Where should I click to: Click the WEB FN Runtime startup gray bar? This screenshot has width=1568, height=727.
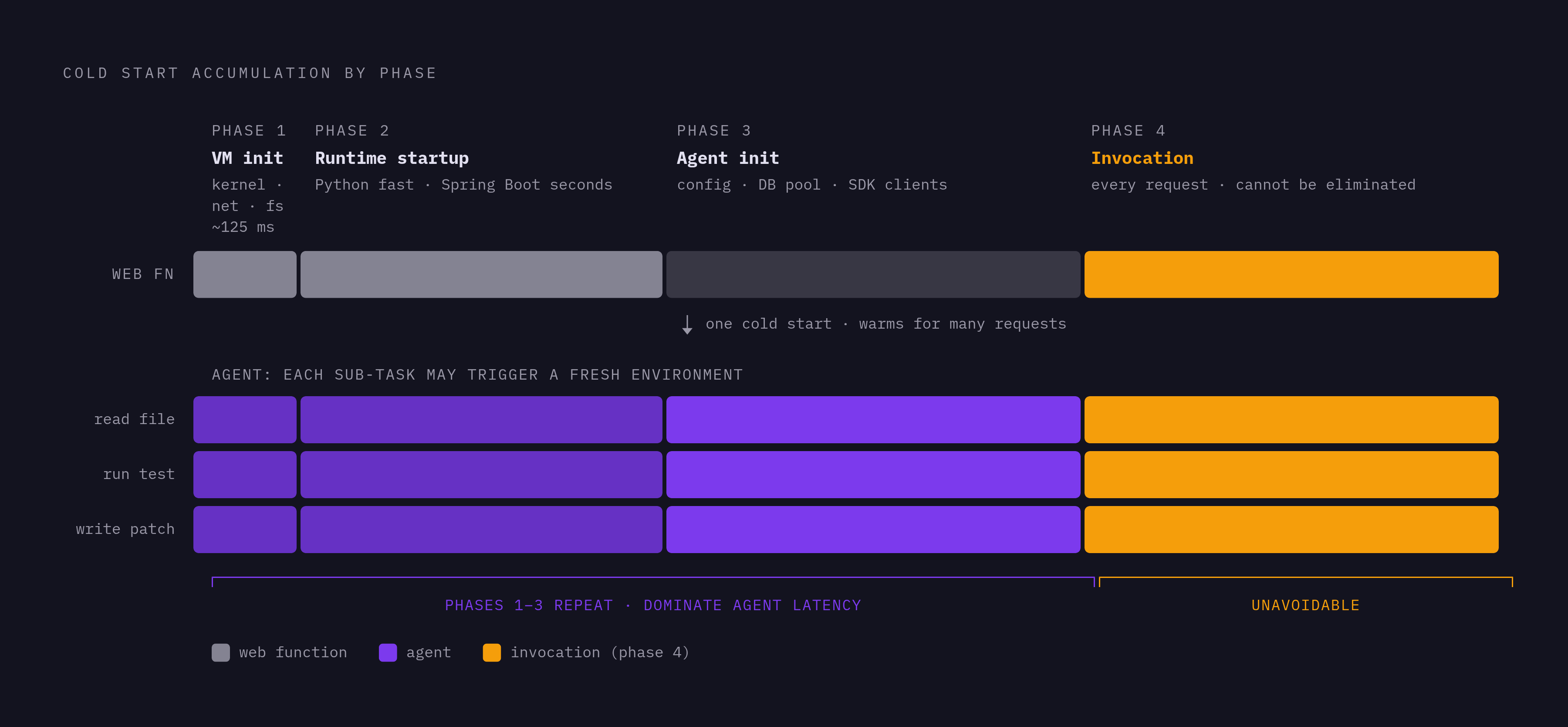(x=481, y=275)
